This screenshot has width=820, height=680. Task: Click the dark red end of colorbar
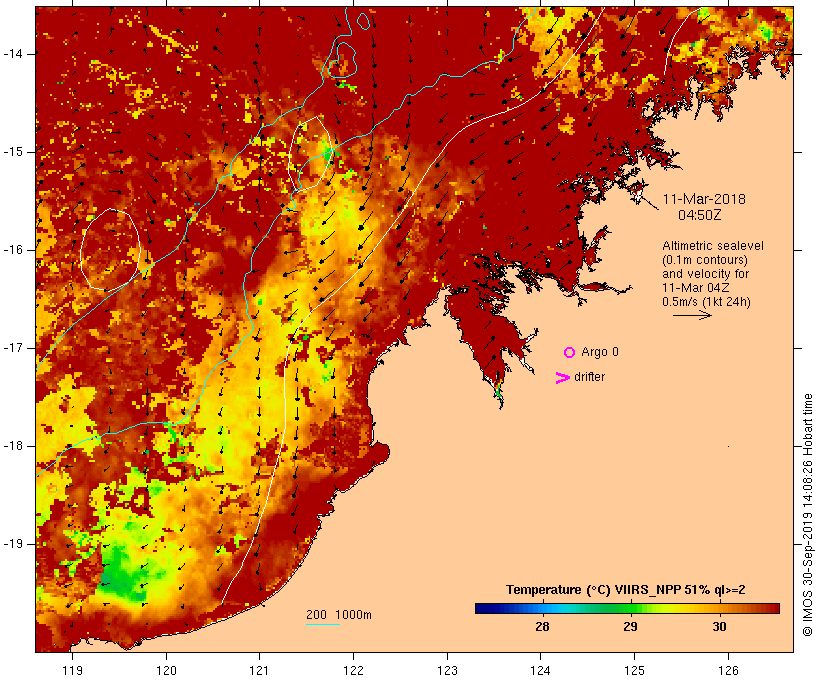[x=773, y=608]
